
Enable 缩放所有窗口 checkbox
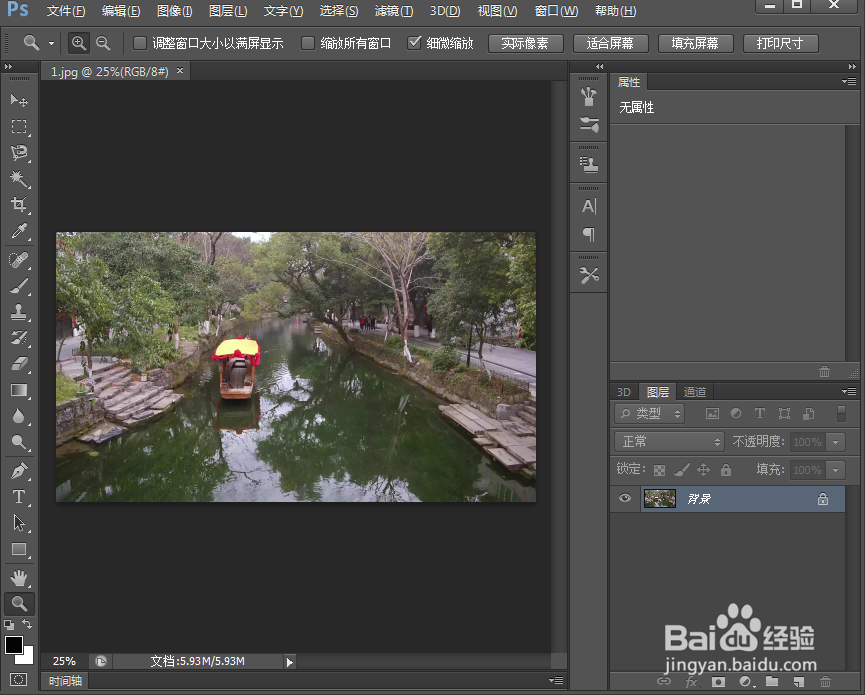click(308, 43)
